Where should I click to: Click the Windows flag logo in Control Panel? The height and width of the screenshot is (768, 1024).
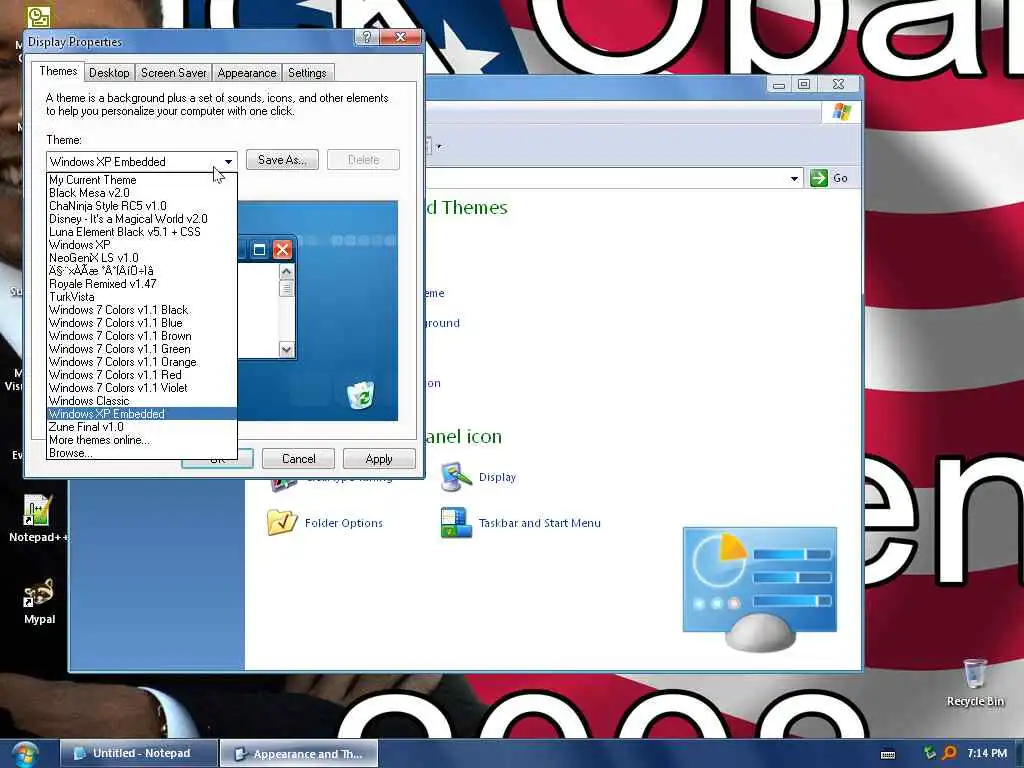coord(841,112)
